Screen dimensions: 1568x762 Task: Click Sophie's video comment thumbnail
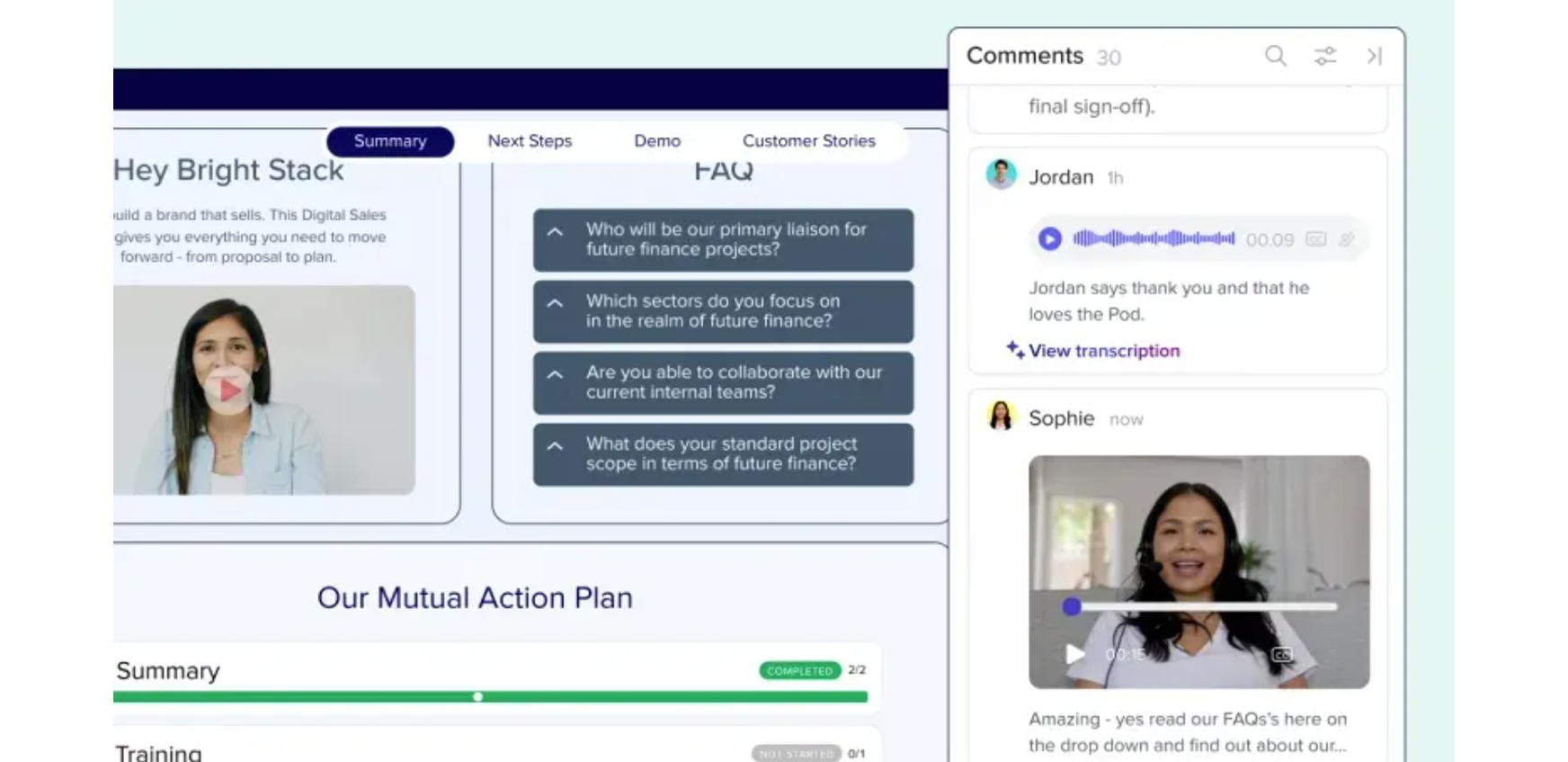click(1198, 572)
